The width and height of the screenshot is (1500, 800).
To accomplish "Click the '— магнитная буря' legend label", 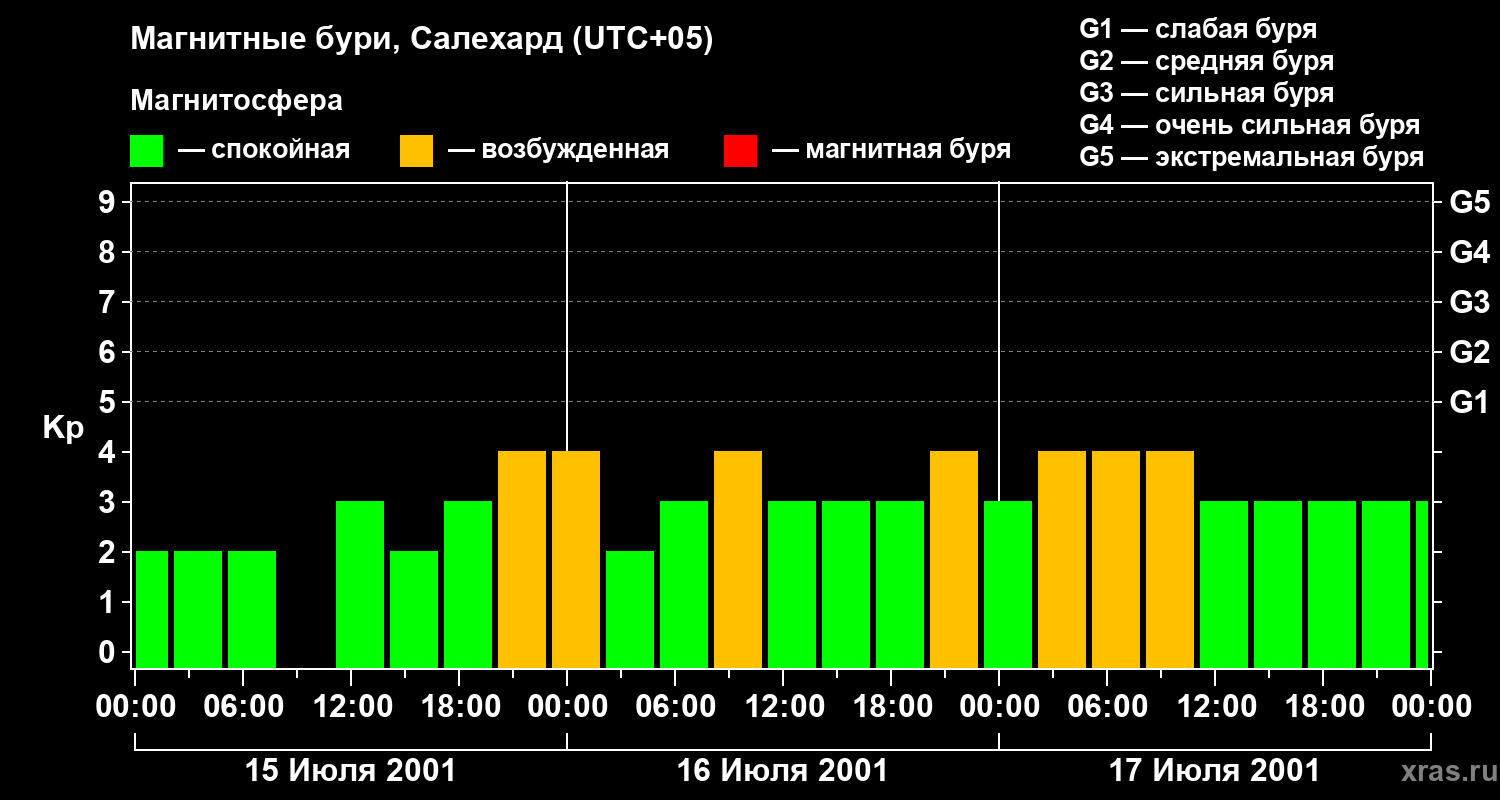I will [x=892, y=151].
